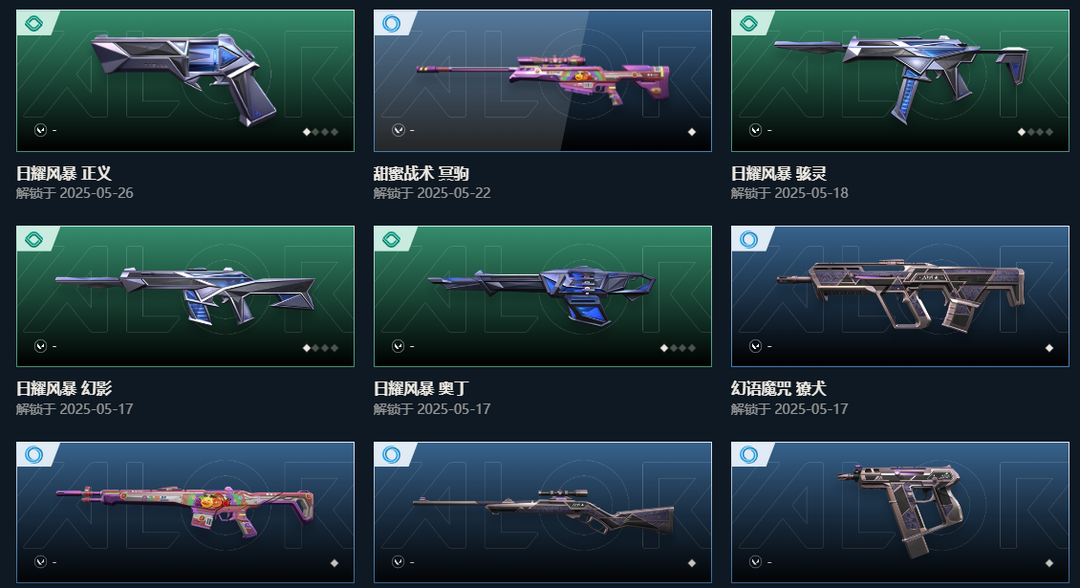Click the round Valorant point icon on 日耀风暴 幻影 card
The width and height of the screenshot is (1080, 588).
[x=41, y=346]
